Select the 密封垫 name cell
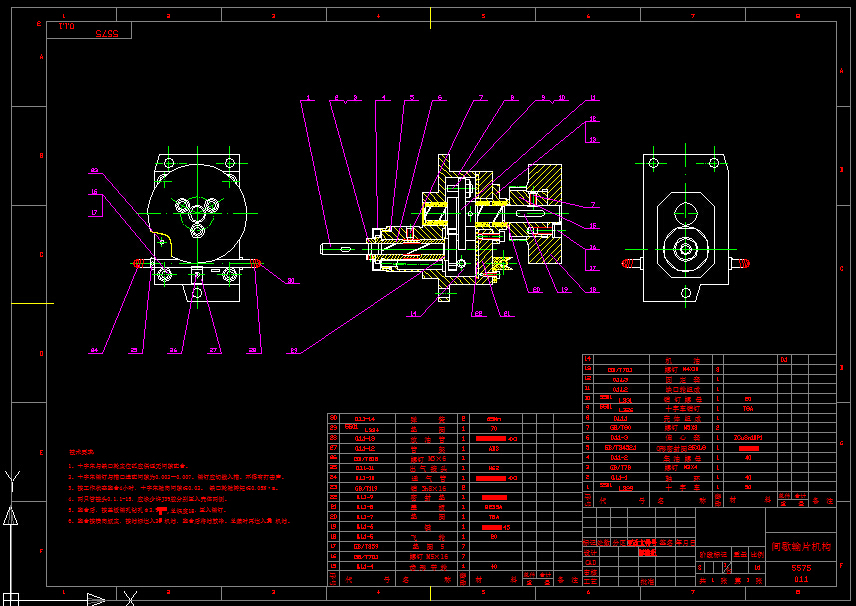 point(429,498)
